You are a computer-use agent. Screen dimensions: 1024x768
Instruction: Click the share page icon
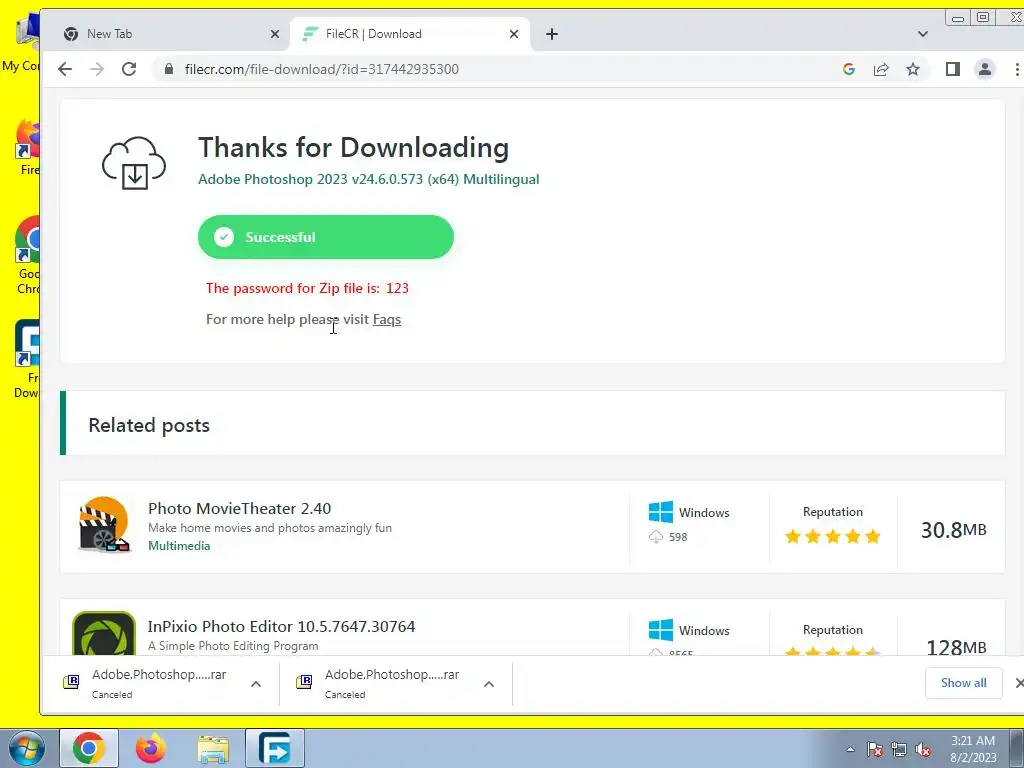tap(881, 69)
